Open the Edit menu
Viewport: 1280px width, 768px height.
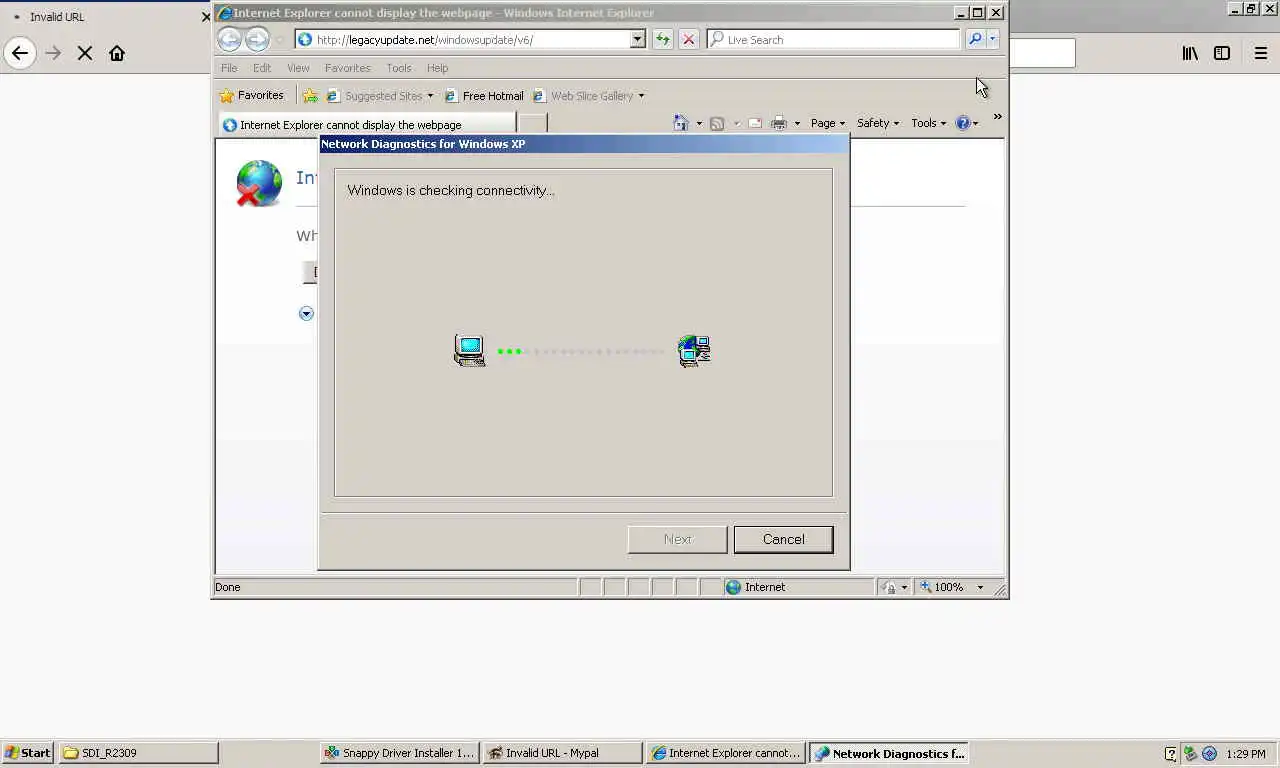(262, 68)
